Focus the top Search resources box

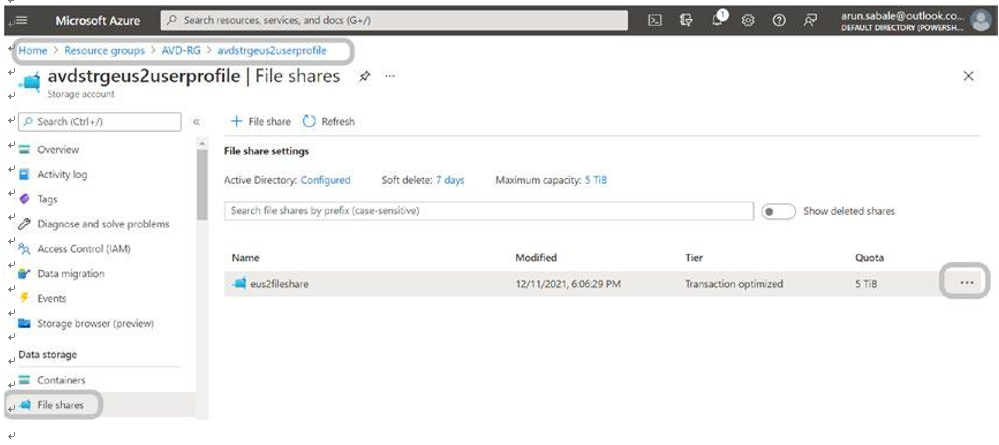394,20
